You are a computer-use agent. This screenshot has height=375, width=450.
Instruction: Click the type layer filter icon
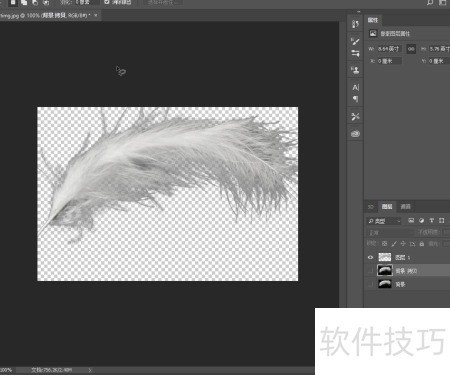432,220
